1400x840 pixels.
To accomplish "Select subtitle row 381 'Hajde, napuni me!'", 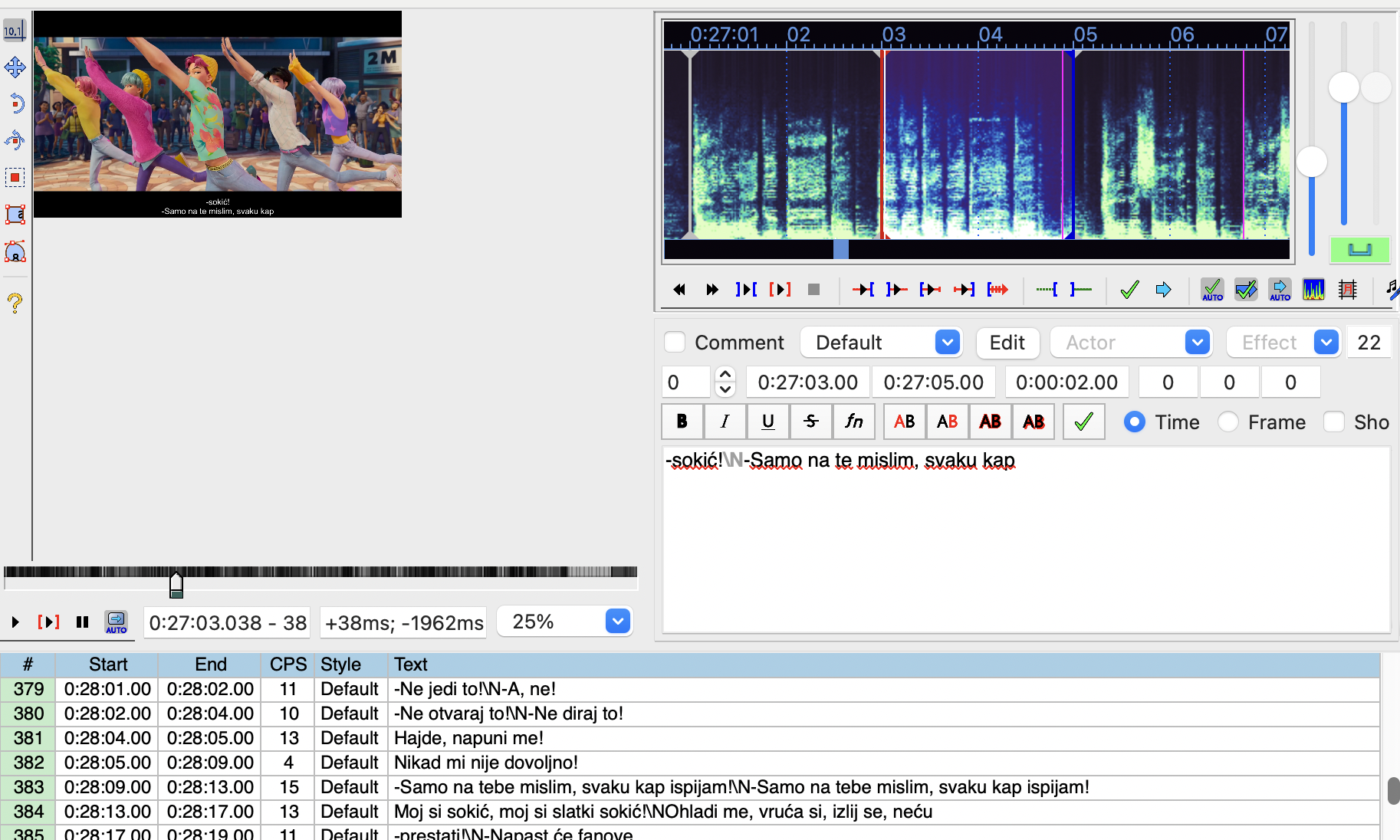I will tap(690, 738).
